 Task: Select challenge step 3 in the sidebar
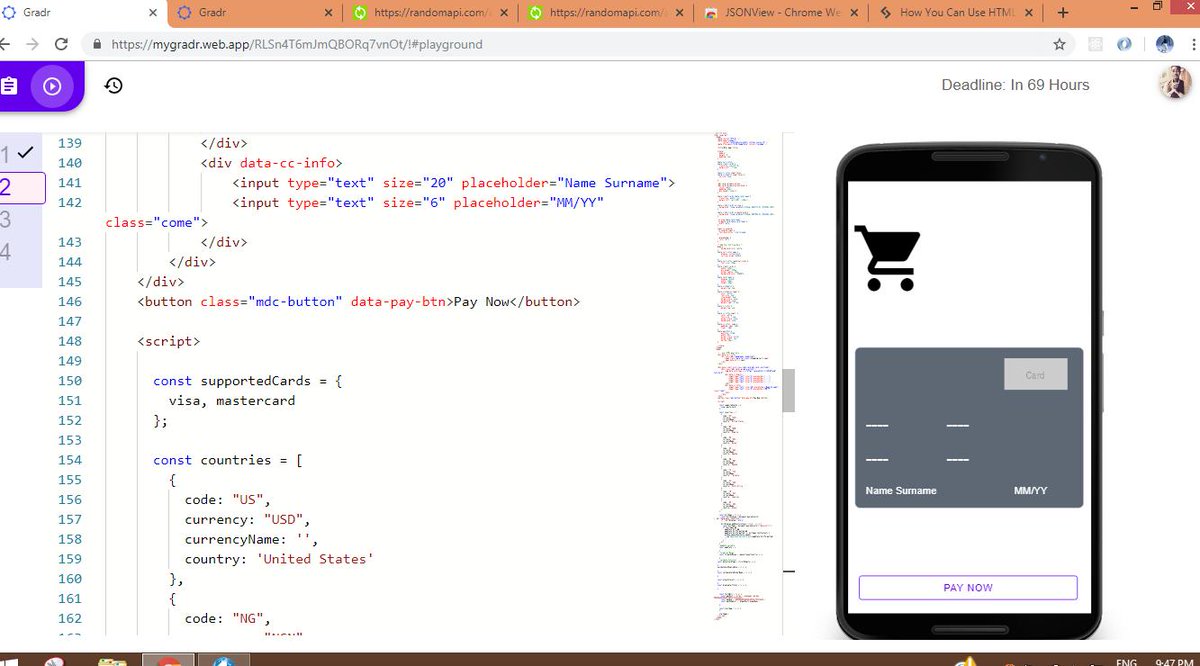tap(6, 219)
